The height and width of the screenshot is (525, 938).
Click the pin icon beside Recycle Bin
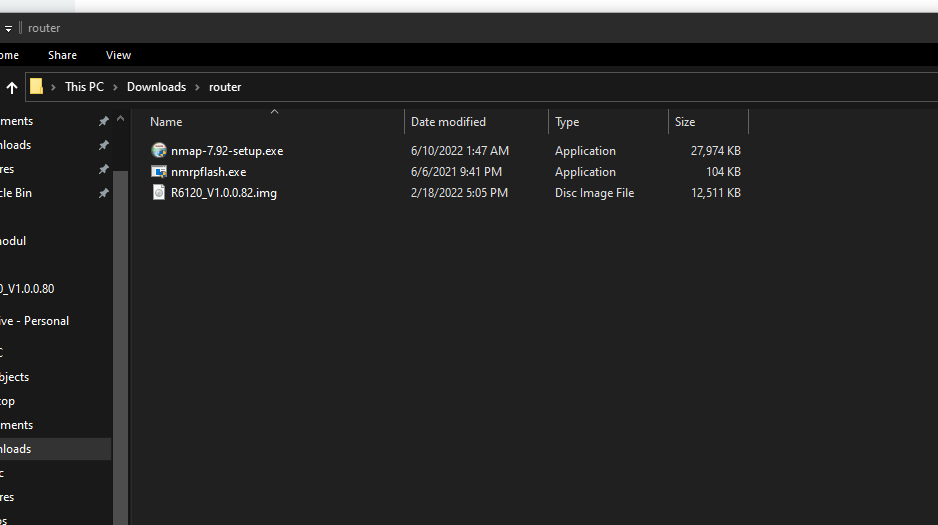tap(103, 193)
